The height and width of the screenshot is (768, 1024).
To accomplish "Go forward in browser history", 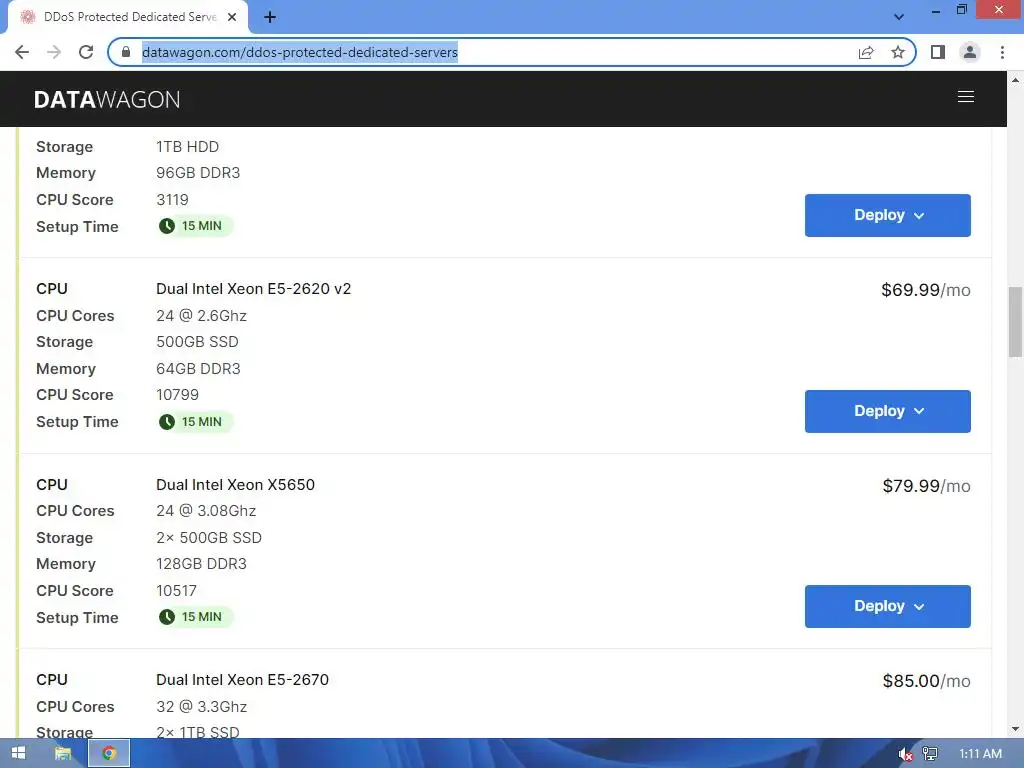I will point(54,52).
